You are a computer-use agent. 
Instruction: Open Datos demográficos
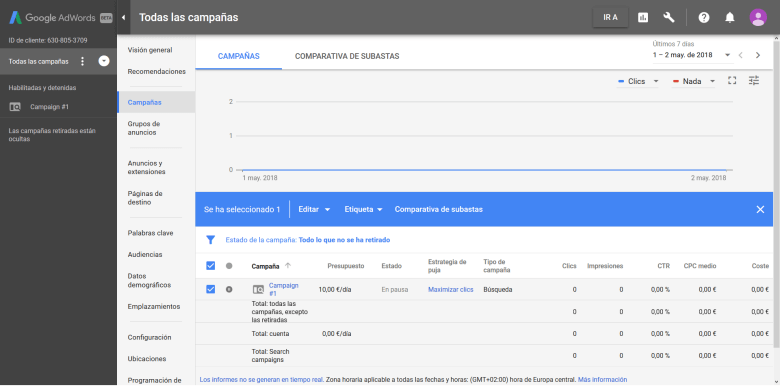pos(149,281)
